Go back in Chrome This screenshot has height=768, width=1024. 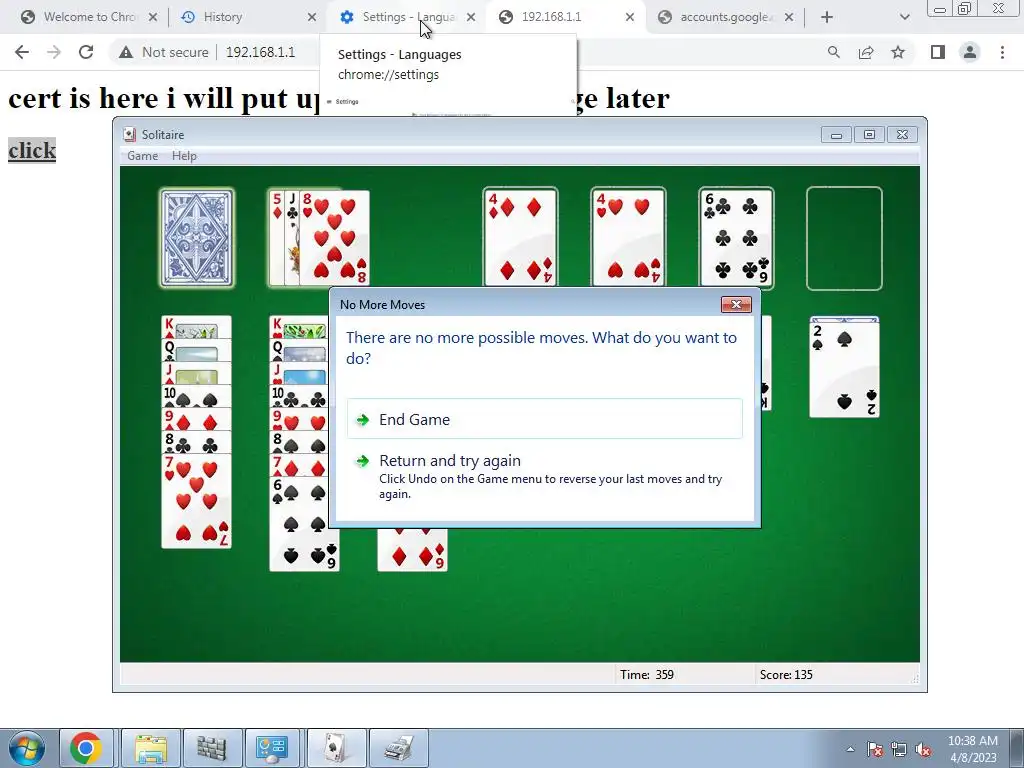click(22, 52)
